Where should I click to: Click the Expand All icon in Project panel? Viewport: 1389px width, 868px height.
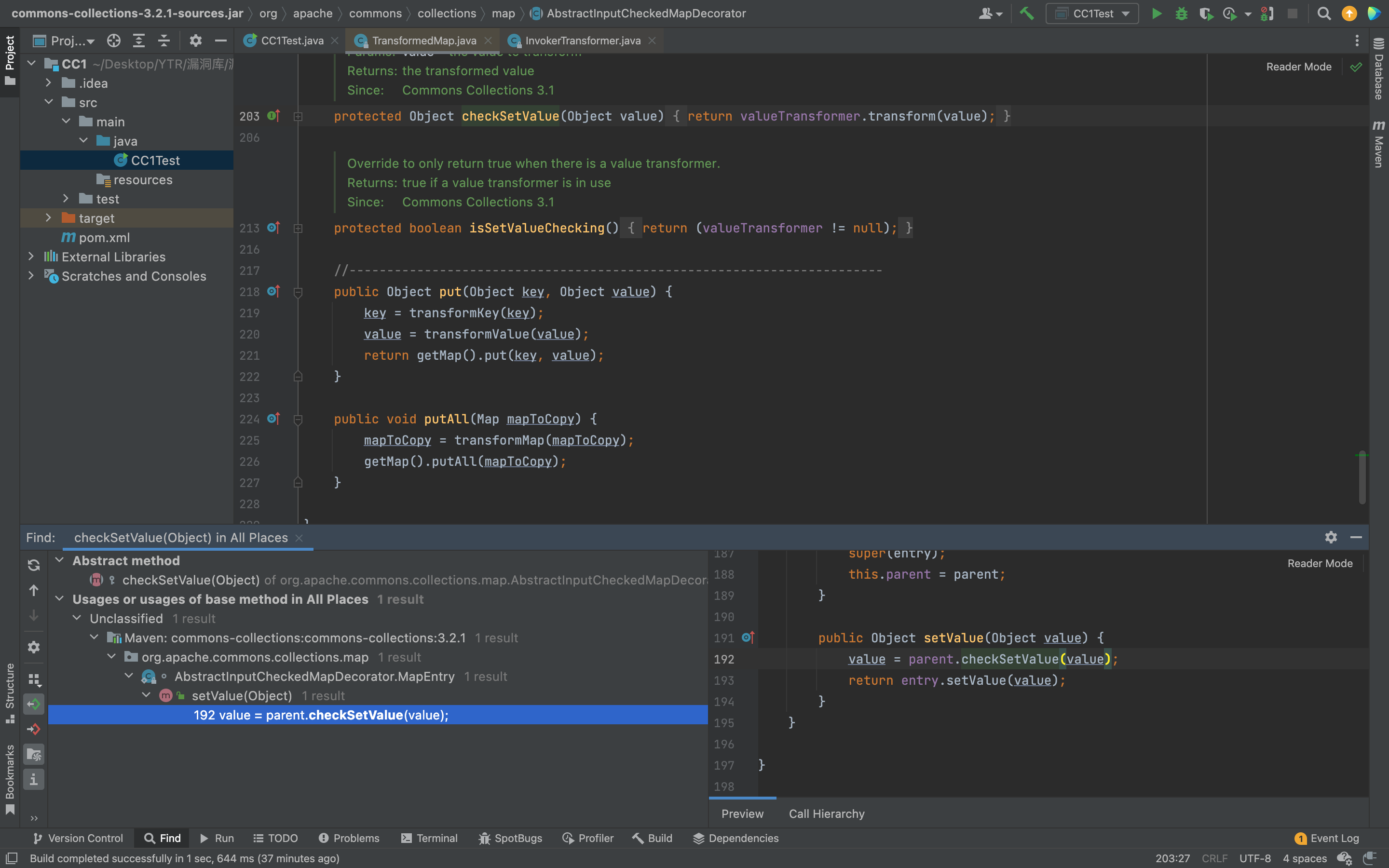point(139,40)
